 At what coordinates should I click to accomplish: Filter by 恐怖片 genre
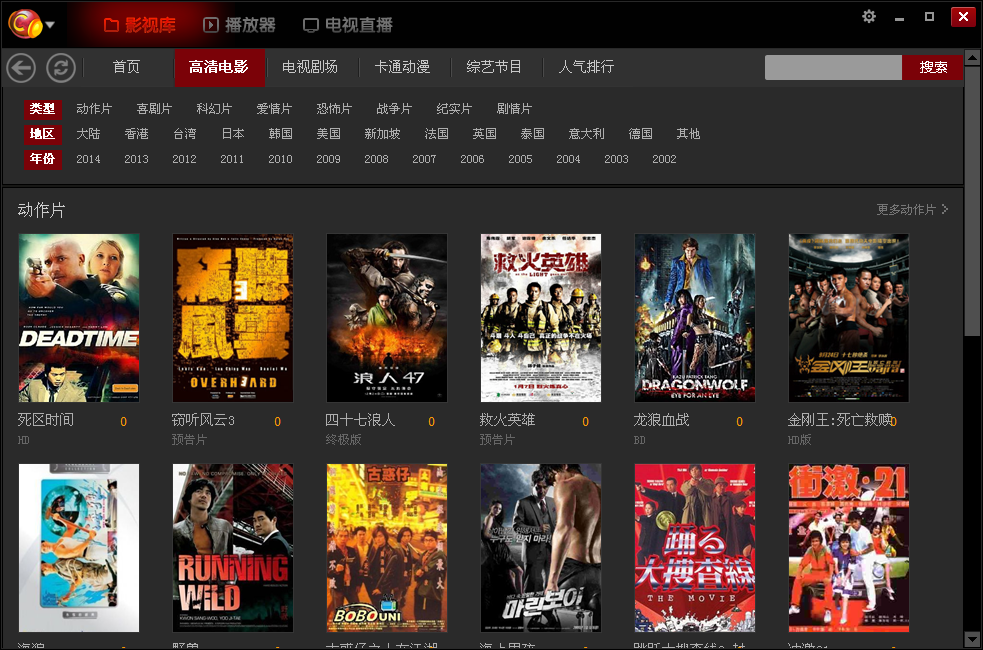(x=334, y=108)
